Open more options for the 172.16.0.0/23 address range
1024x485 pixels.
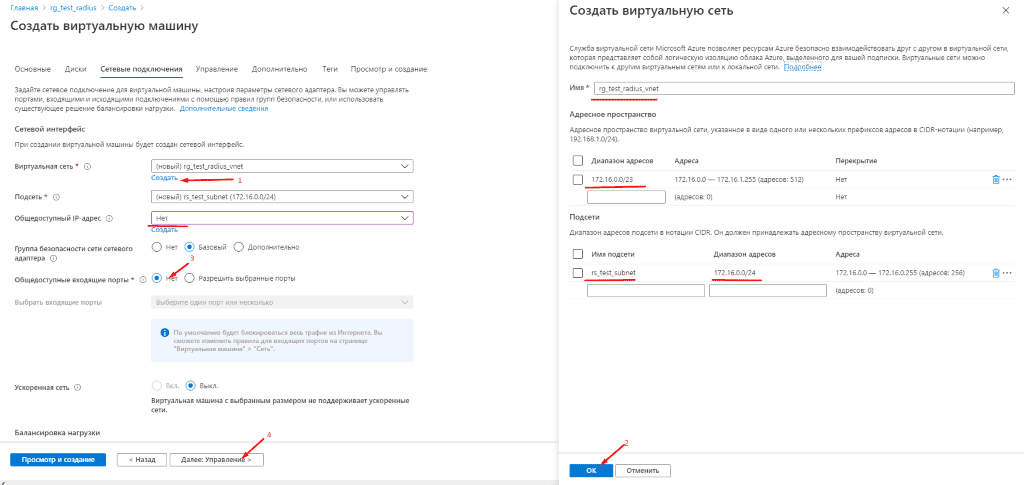1007,179
